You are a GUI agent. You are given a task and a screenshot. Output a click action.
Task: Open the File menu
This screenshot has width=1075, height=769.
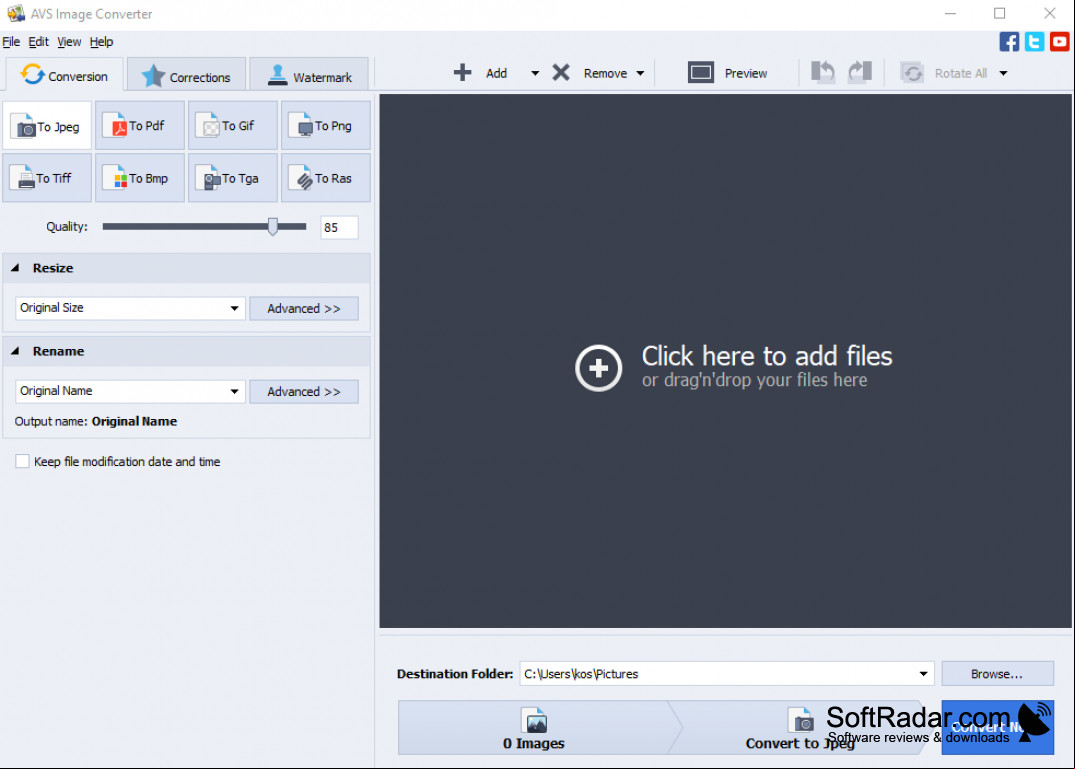11,42
